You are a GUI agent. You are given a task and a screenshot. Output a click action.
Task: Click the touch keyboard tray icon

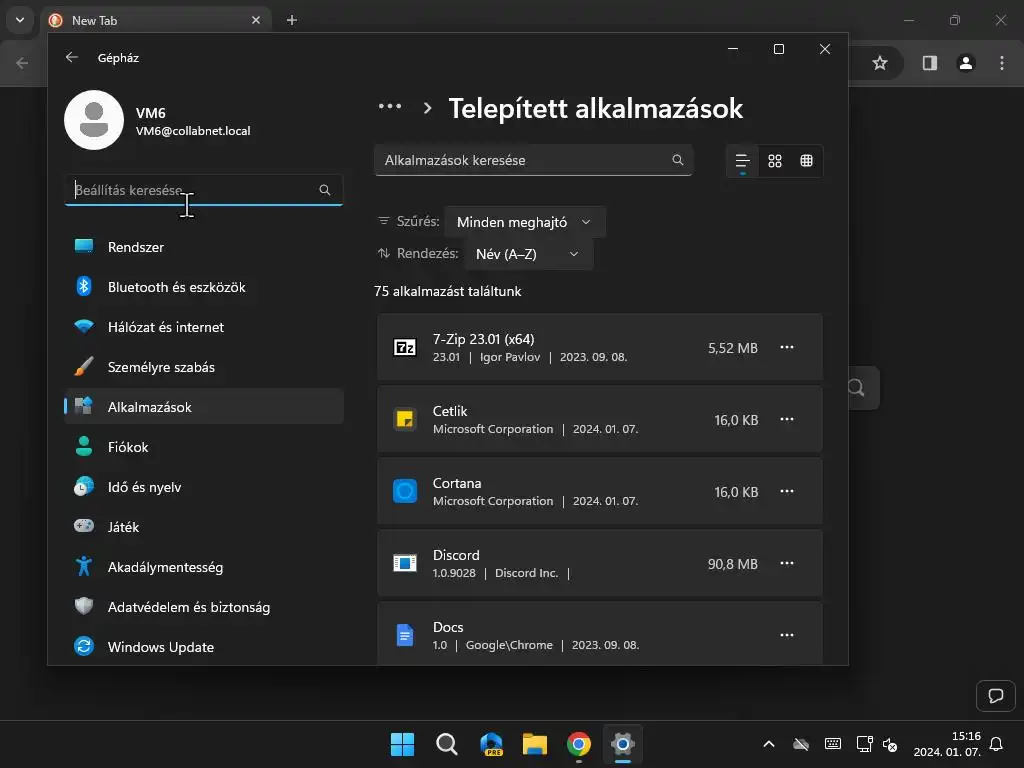(833, 744)
